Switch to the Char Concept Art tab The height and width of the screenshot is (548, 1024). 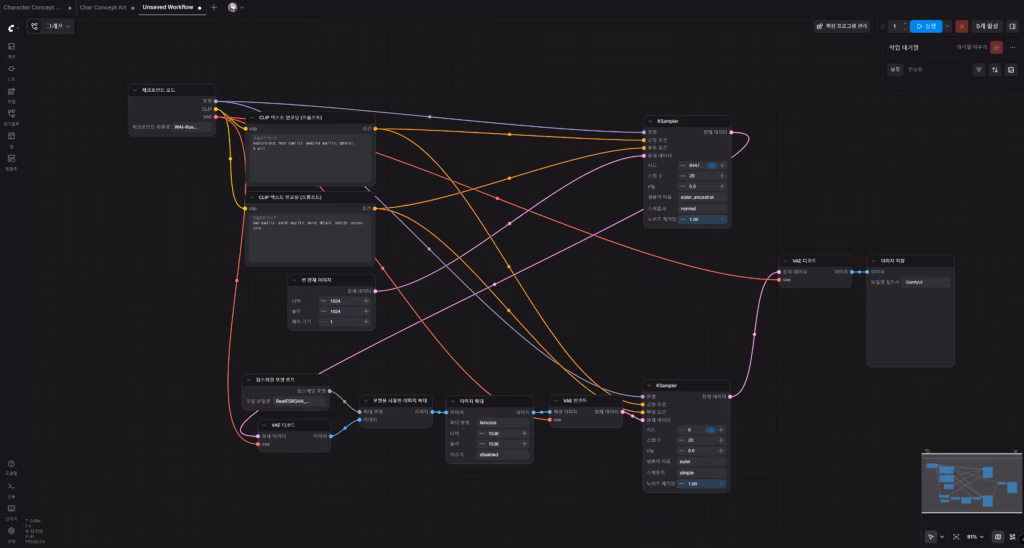(104, 7)
